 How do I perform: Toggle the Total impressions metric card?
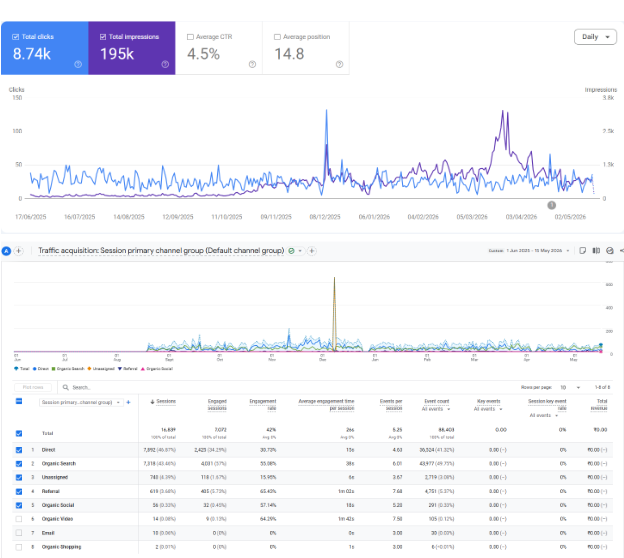tap(132, 48)
